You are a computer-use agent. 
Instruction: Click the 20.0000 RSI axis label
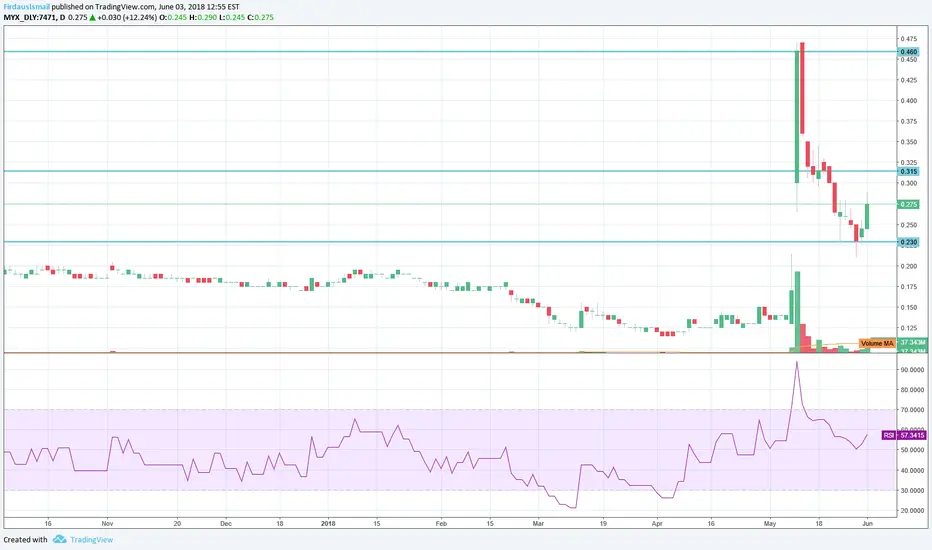click(x=912, y=511)
